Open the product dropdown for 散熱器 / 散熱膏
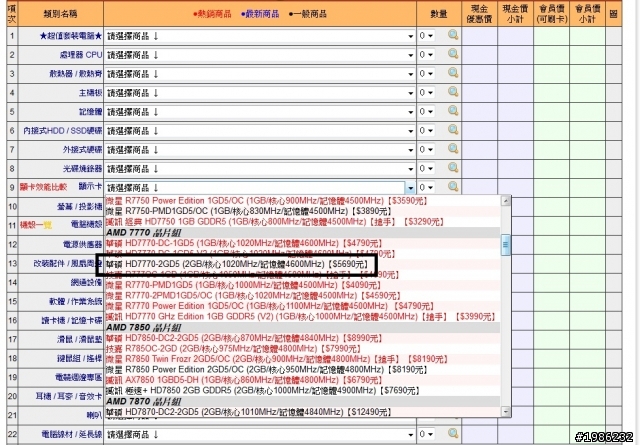 260,74
